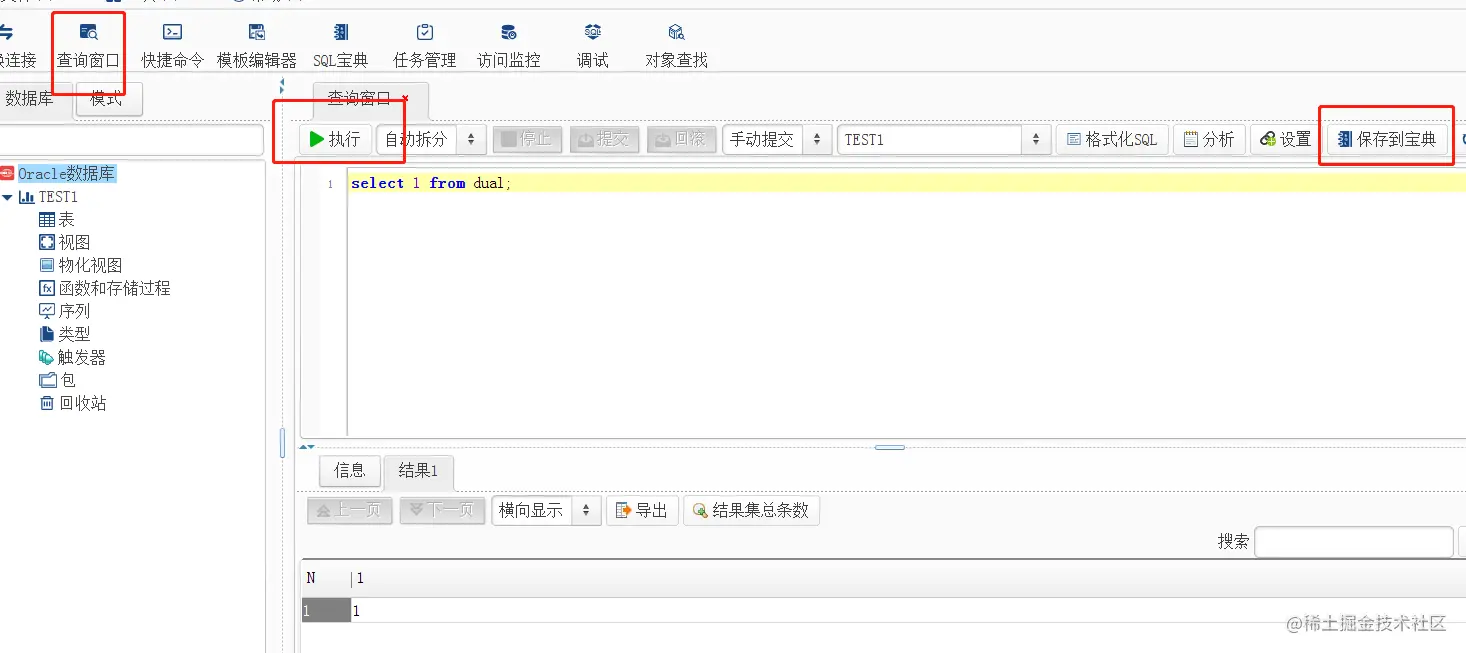
Task: Open the 类型 tree node
Action: [x=65, y=334]
